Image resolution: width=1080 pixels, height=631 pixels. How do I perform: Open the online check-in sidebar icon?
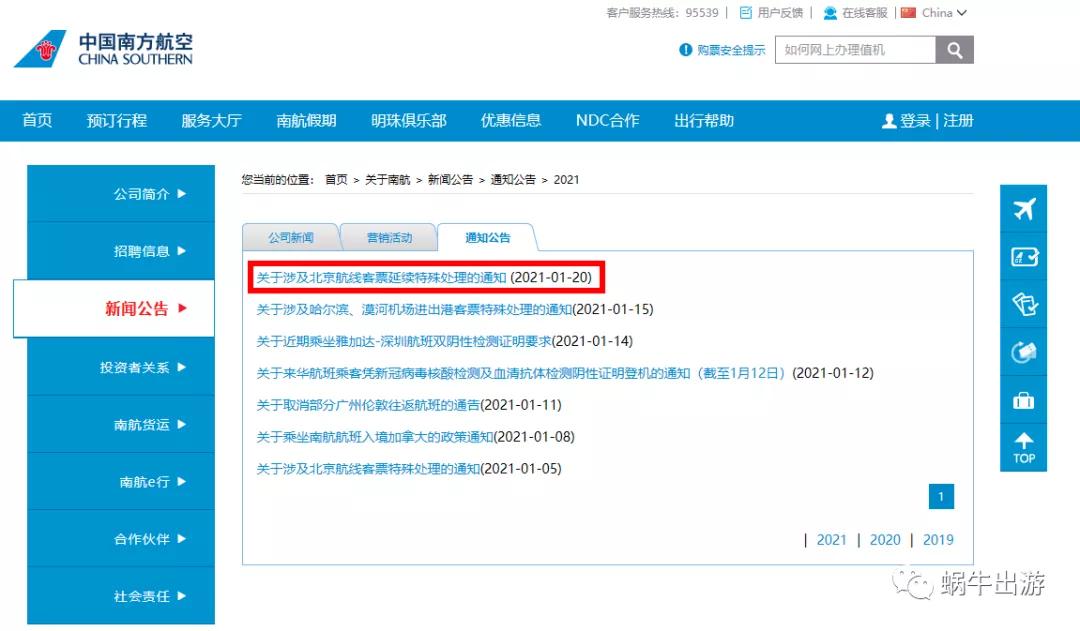click(1023, 257)
